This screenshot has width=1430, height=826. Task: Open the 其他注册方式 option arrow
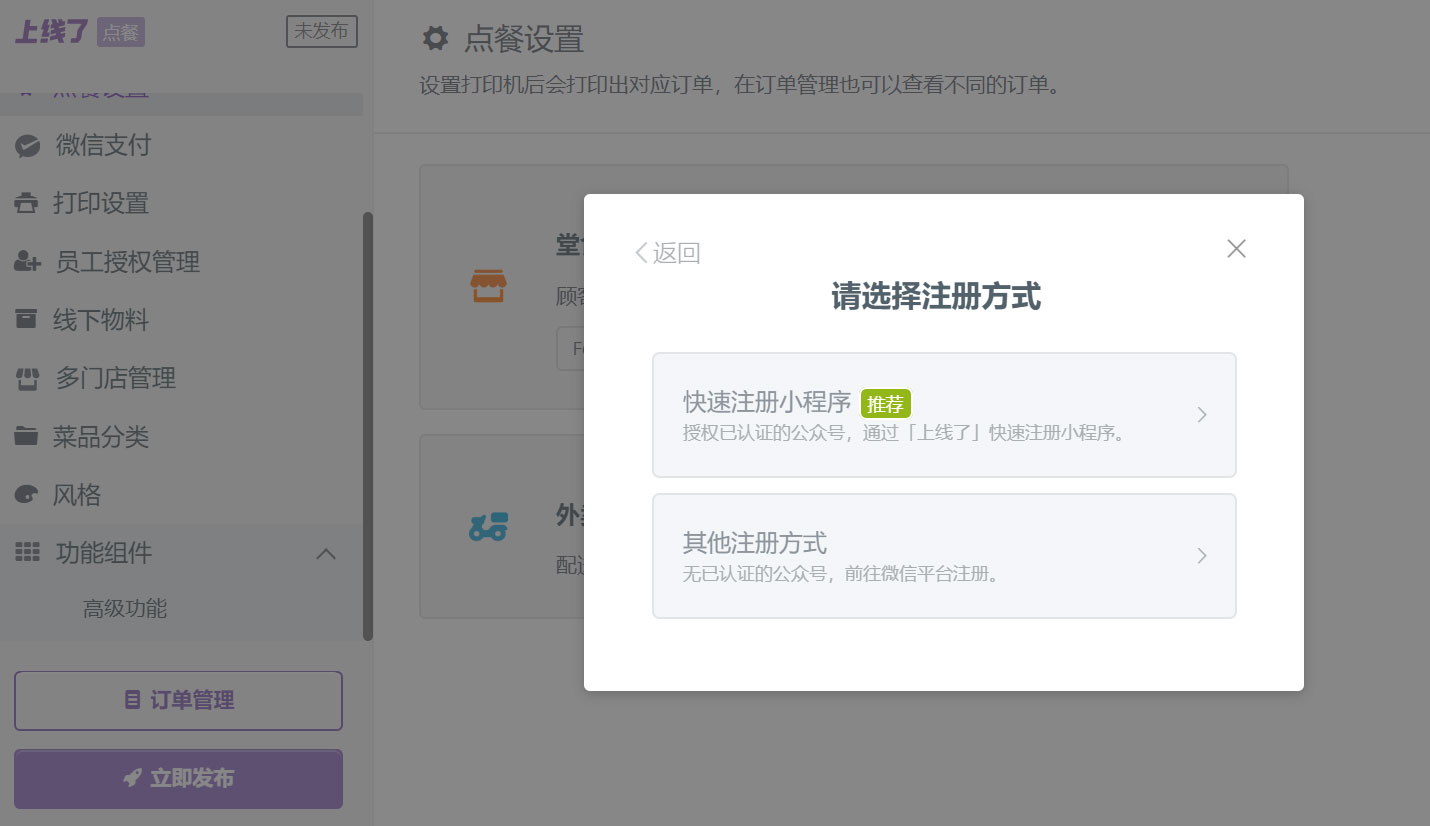[1202, 556]
